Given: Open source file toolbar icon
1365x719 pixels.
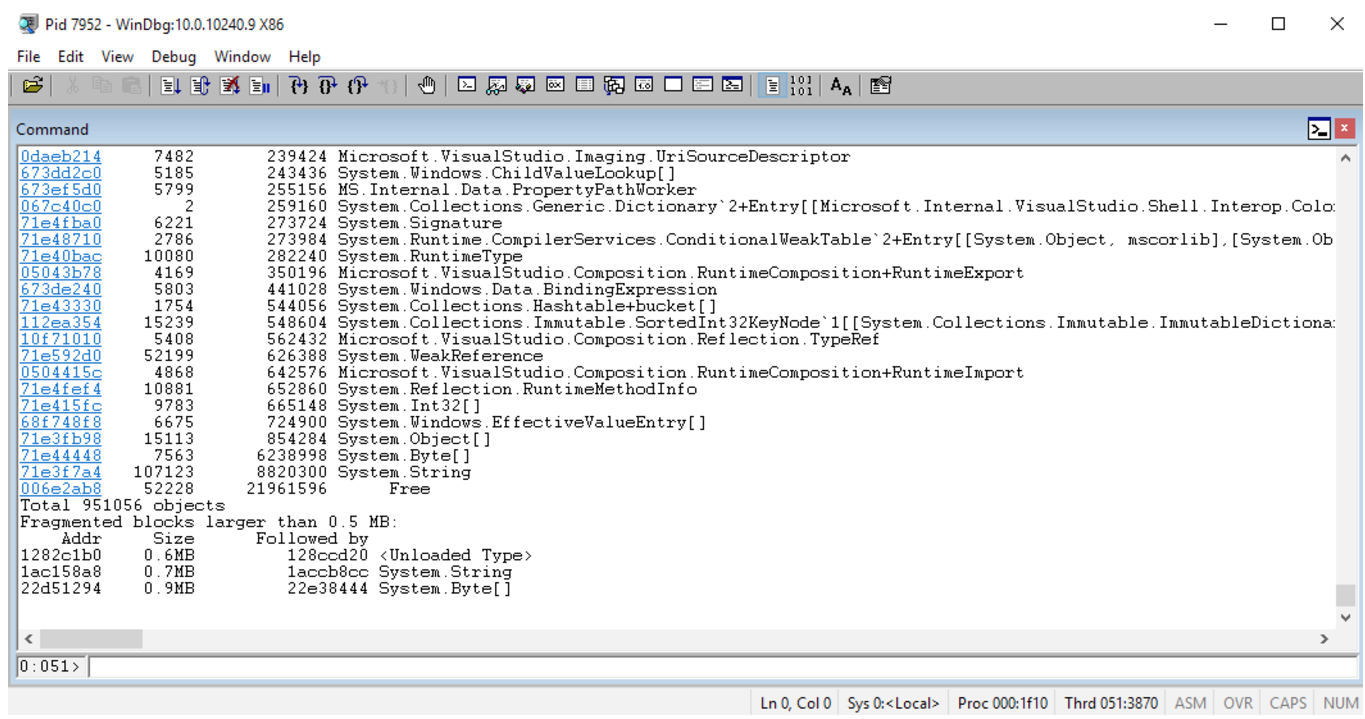Looking at the screenshot, I should pos(32,86).
